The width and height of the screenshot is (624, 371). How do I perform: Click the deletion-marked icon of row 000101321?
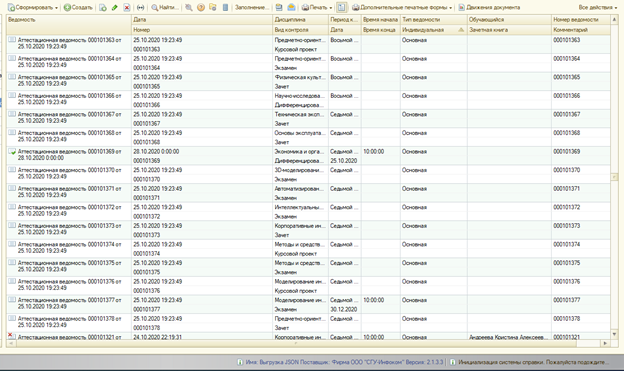12,336
